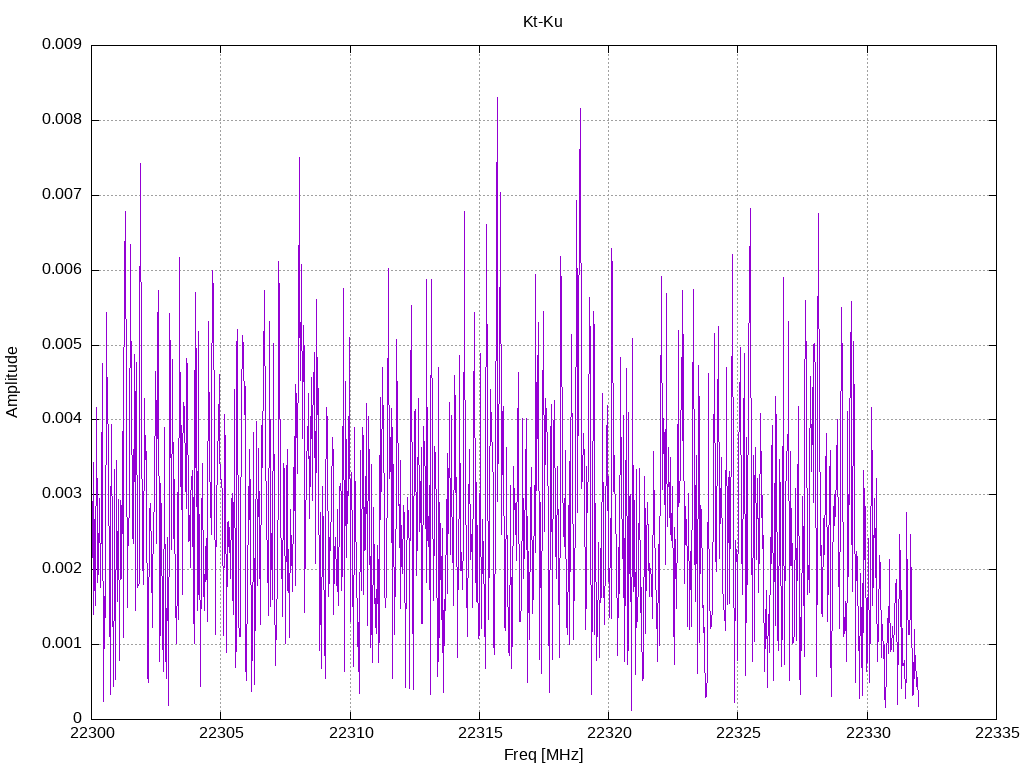Click the x-axis tick label 22305

pyautogui.click(x=221, y=733)
